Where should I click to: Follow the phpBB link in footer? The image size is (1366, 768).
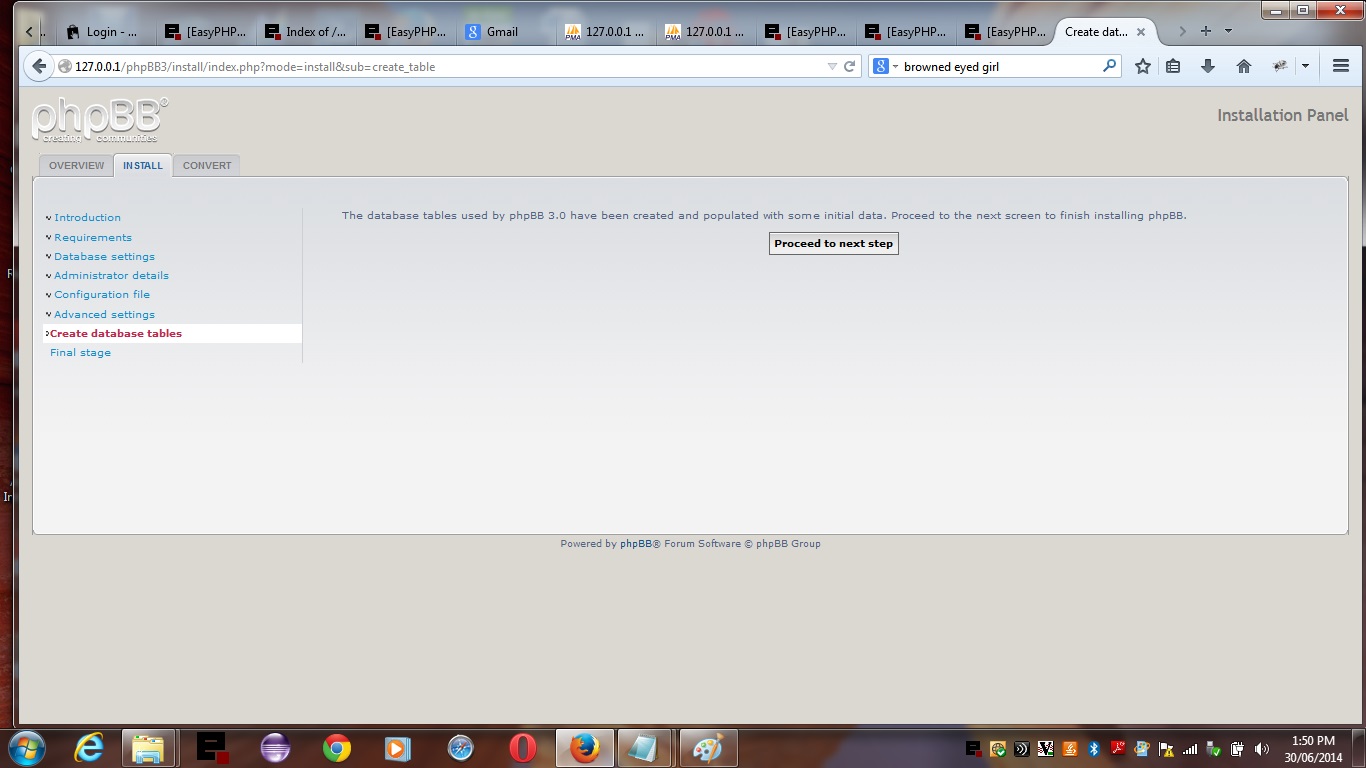(x=636, y=544)
